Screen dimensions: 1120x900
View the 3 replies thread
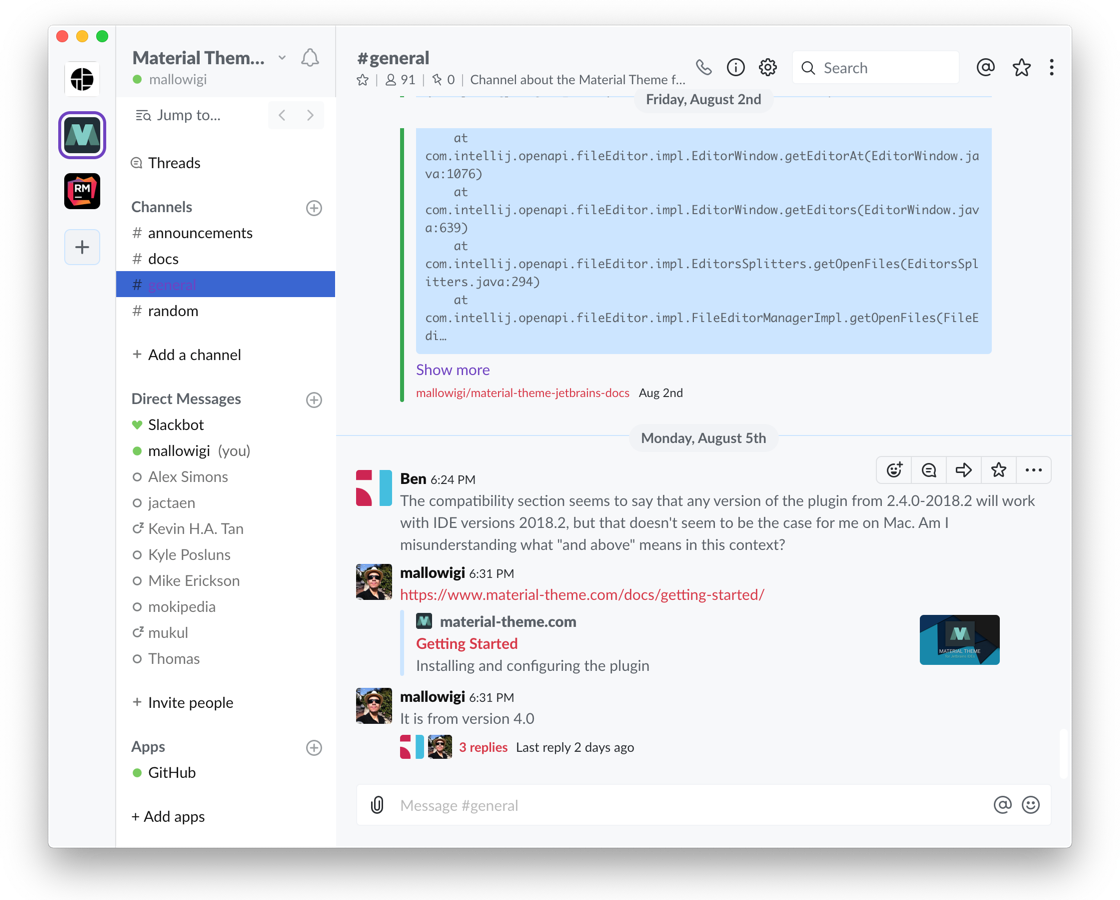[x=483, y=747]
